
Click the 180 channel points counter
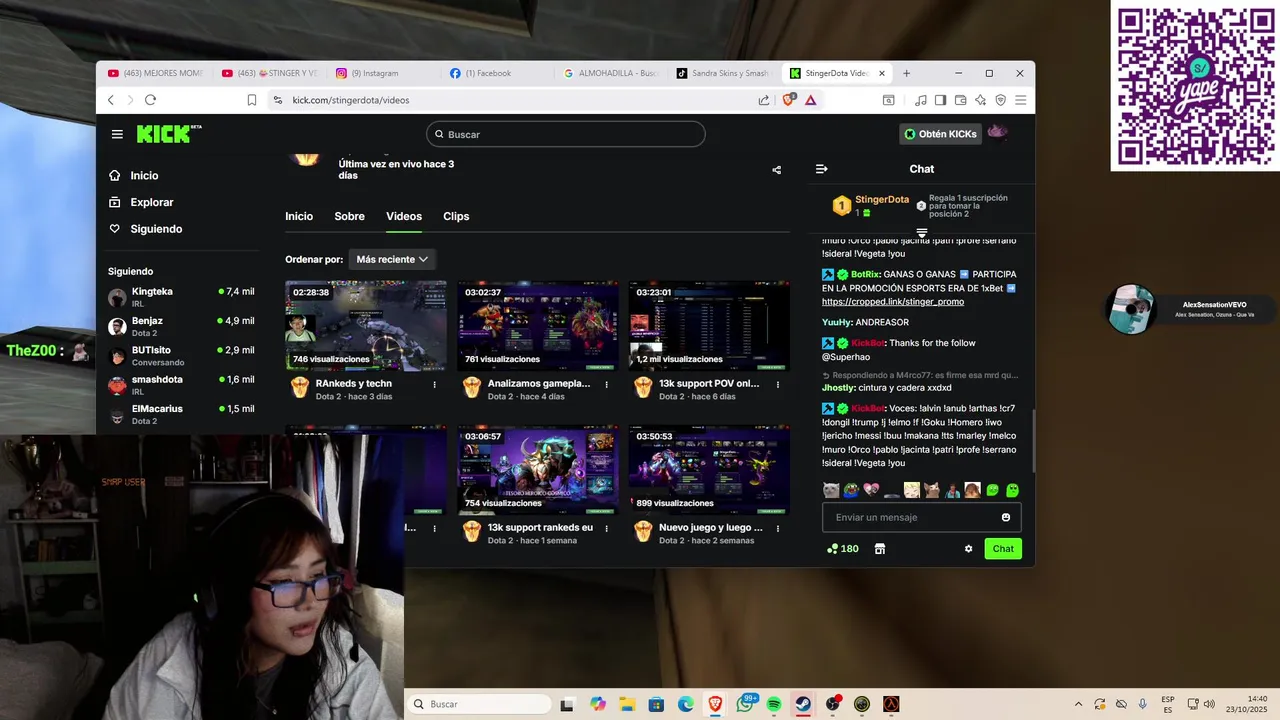pyautogui.click(x=843, y=549)
